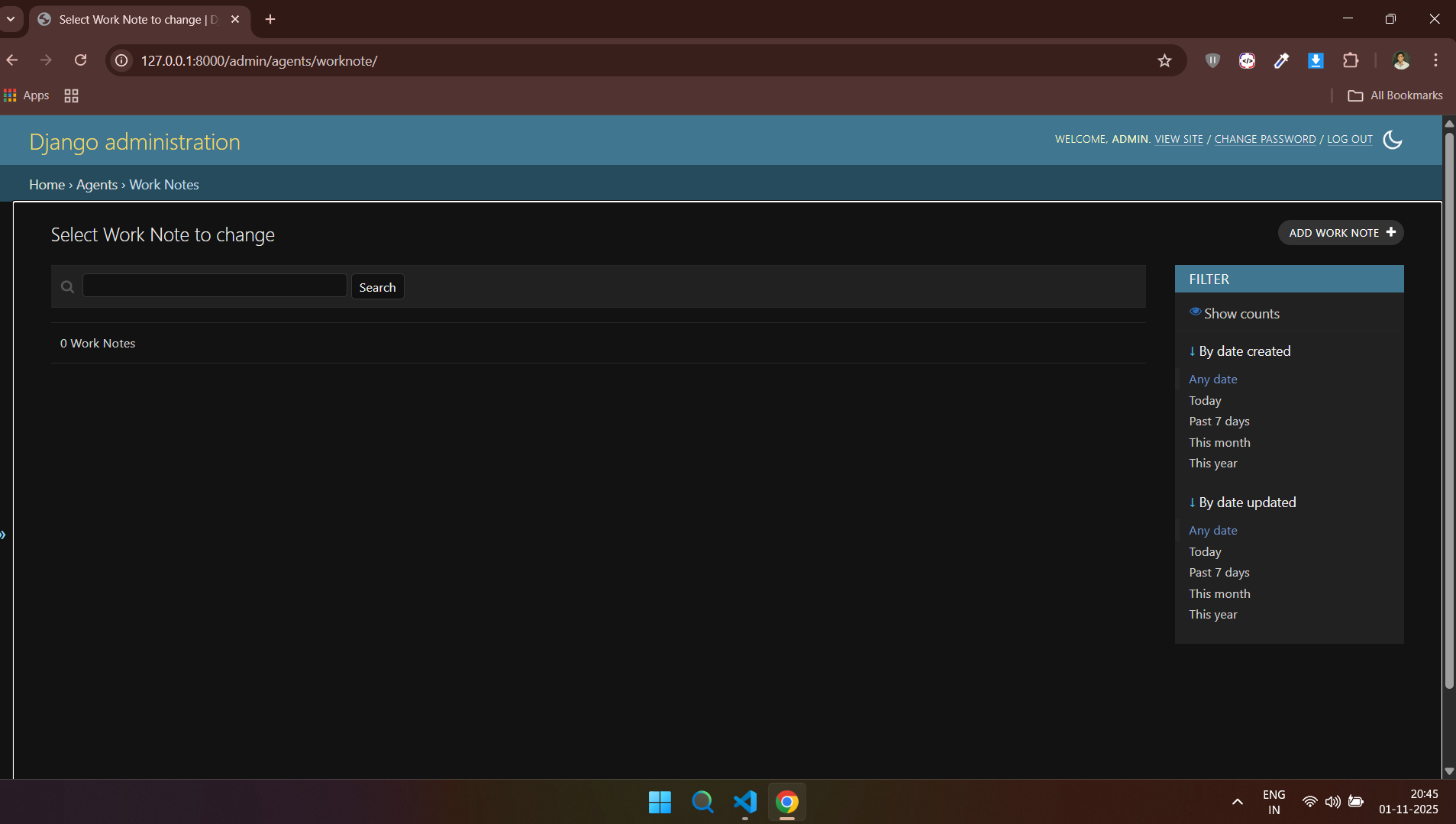Click the Chrome taskbar icon
This screenshot has width=1456, height=824.
[787, 802]
